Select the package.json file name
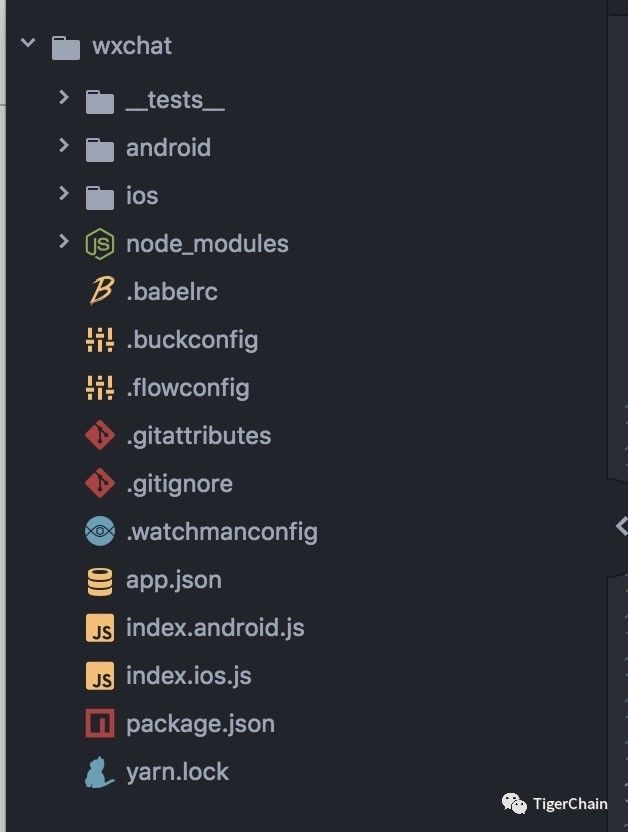 pyautogui.click(x=200, y=724)
